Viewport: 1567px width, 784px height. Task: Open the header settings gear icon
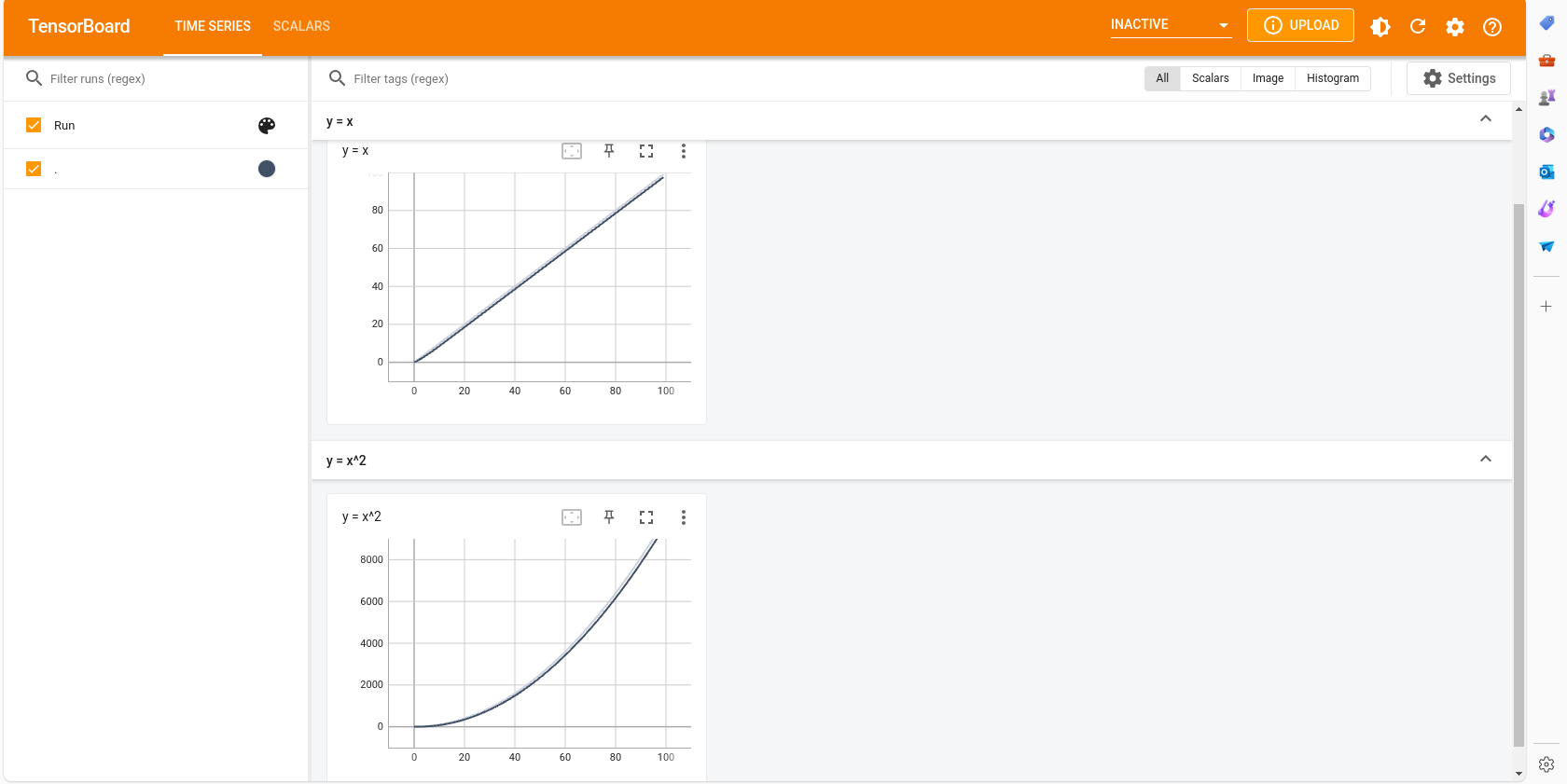click(1455, 27)
